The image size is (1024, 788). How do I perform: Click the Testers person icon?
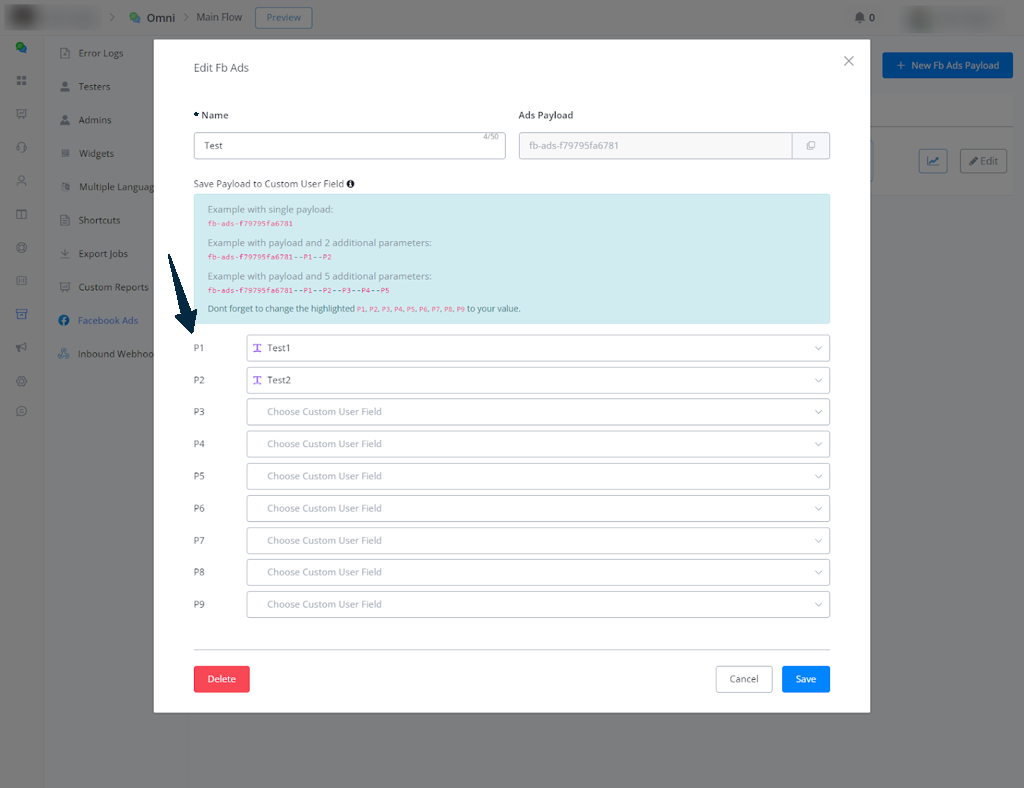(x=65, y=87)
